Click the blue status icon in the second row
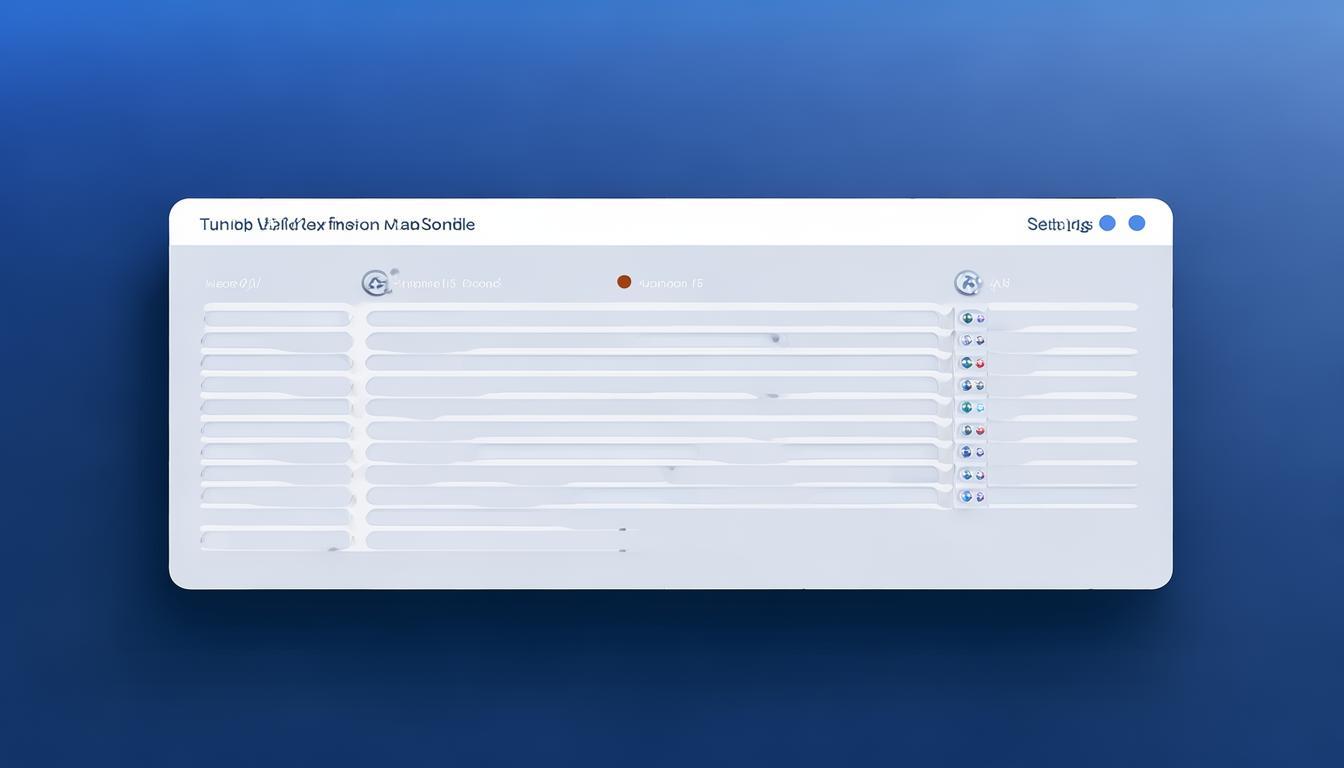Screen dimensions: 1344x768 (x=966, y=341)
